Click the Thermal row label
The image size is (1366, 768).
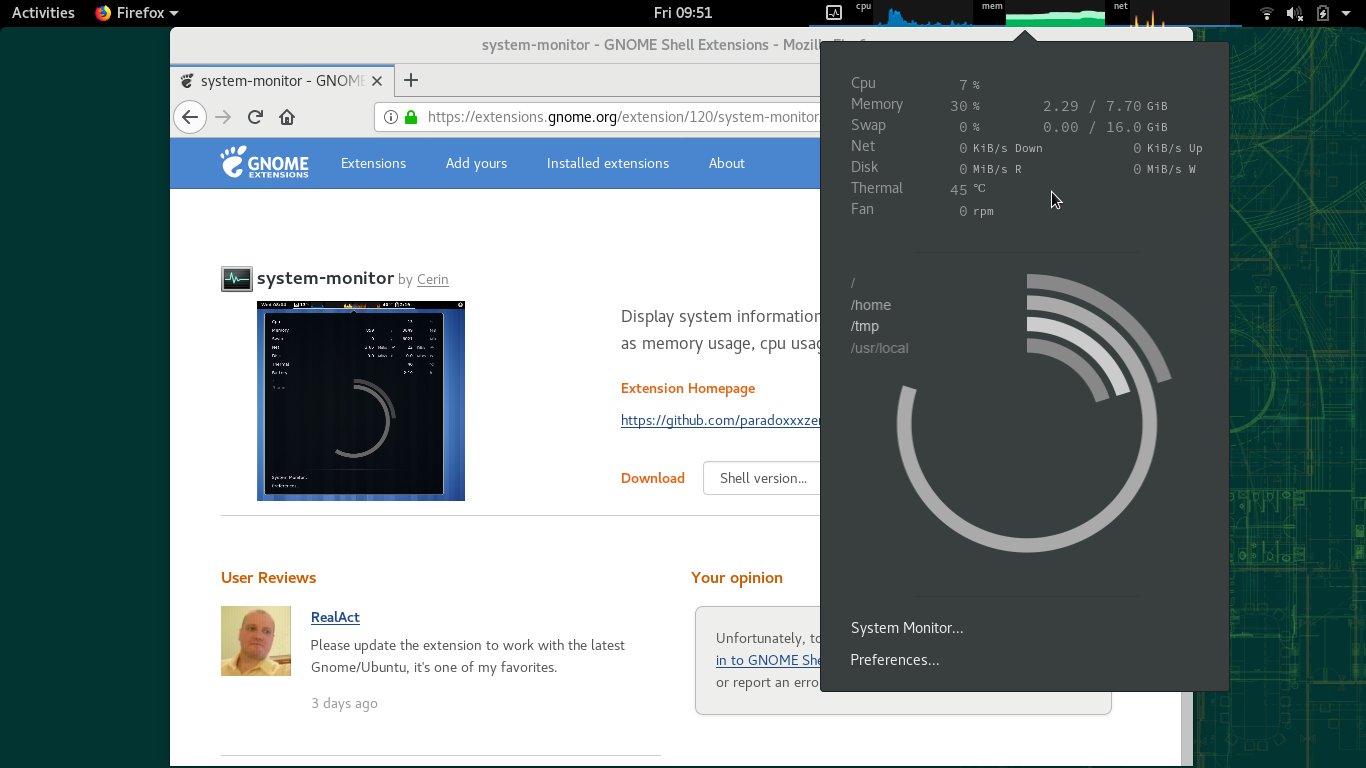pyautogui.click(x=877, y=188)
